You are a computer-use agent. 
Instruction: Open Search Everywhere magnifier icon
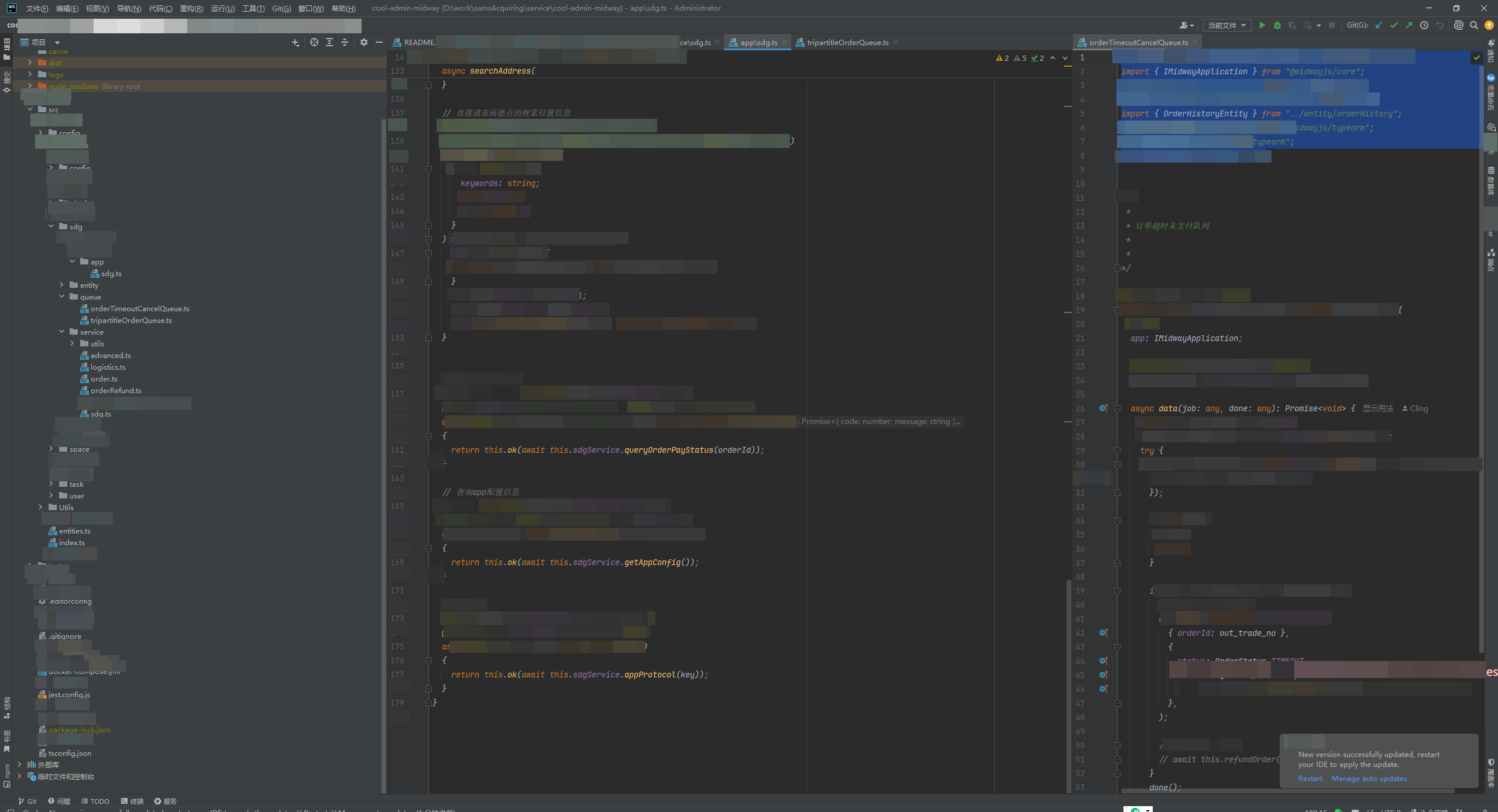point(1474,25)
